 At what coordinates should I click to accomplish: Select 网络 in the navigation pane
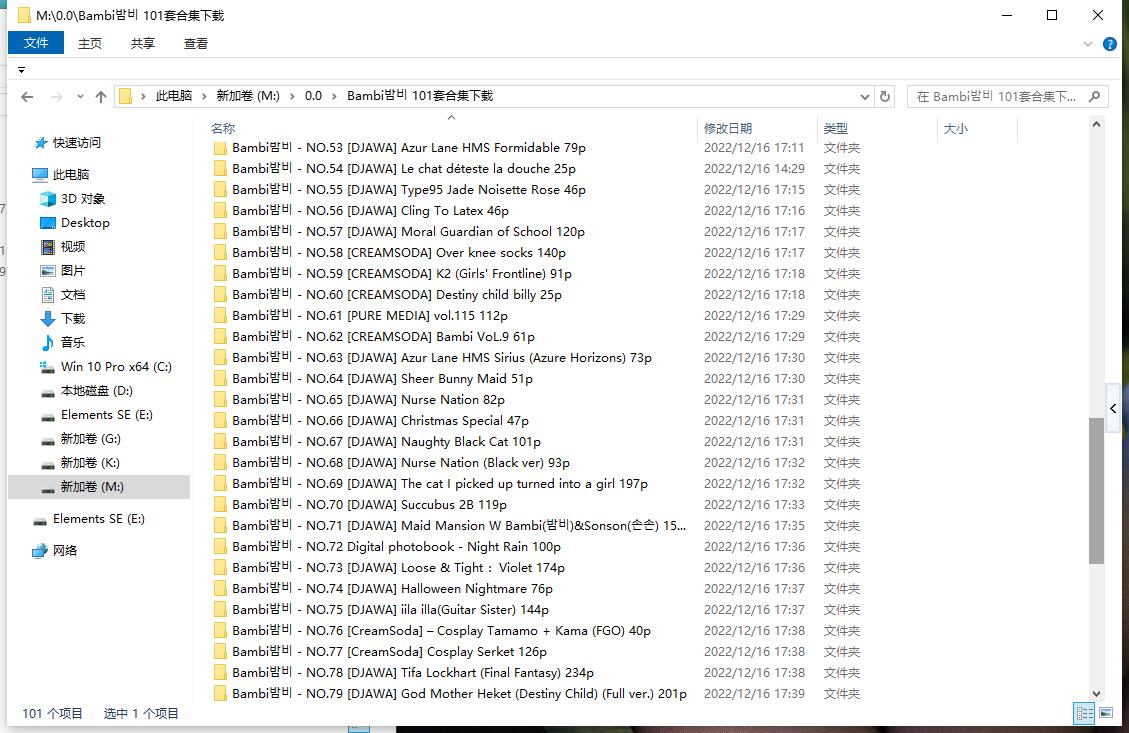tap(55, 551)
